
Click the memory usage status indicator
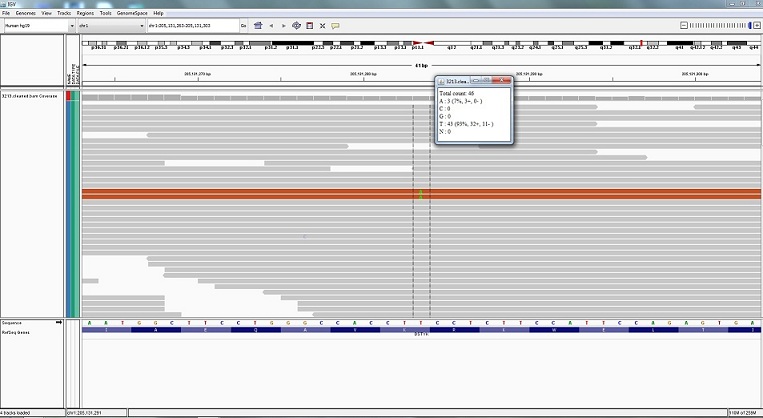click(x=743, y=413)
